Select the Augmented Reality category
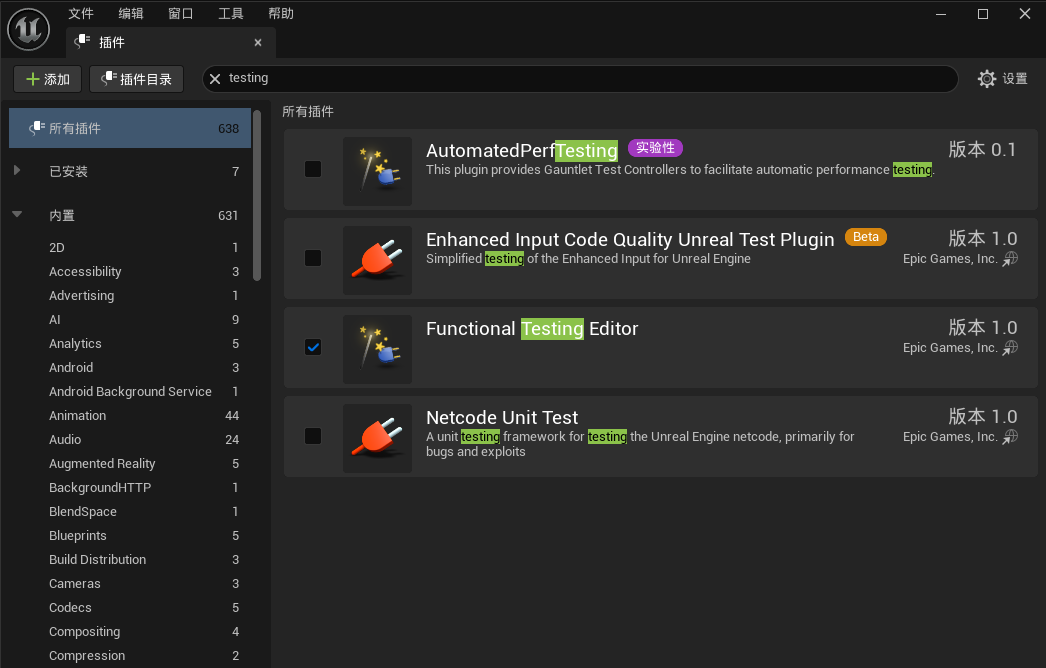Screen dimensions: 1046x668 (130, 464)
